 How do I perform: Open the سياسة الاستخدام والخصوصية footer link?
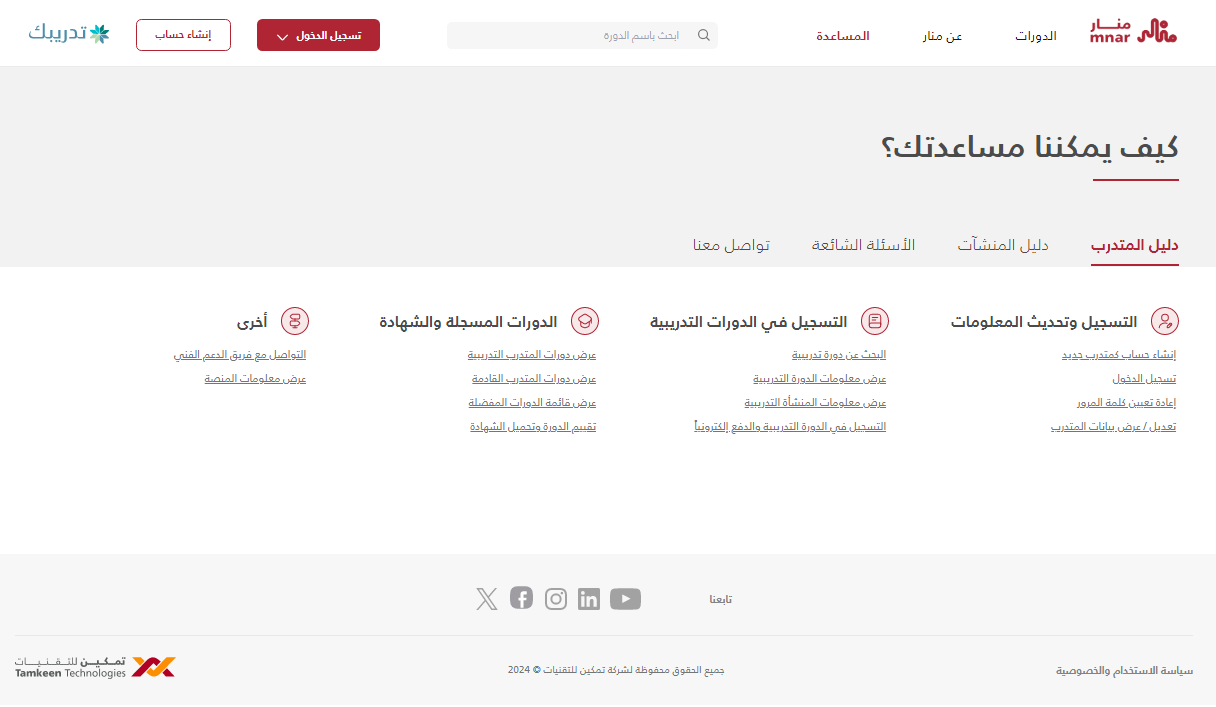1124,670
